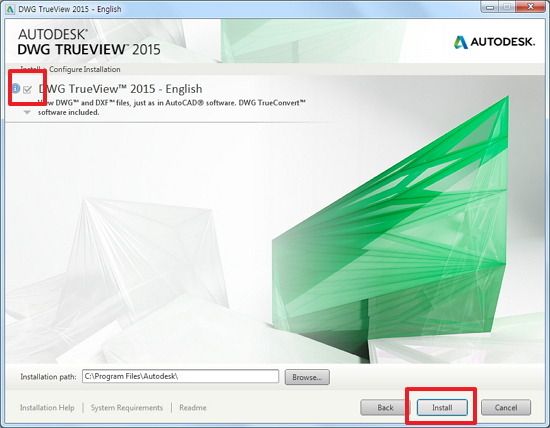Click the blue info icon beside DWG TrueView
550x428 pixels.
pos(16,88)
